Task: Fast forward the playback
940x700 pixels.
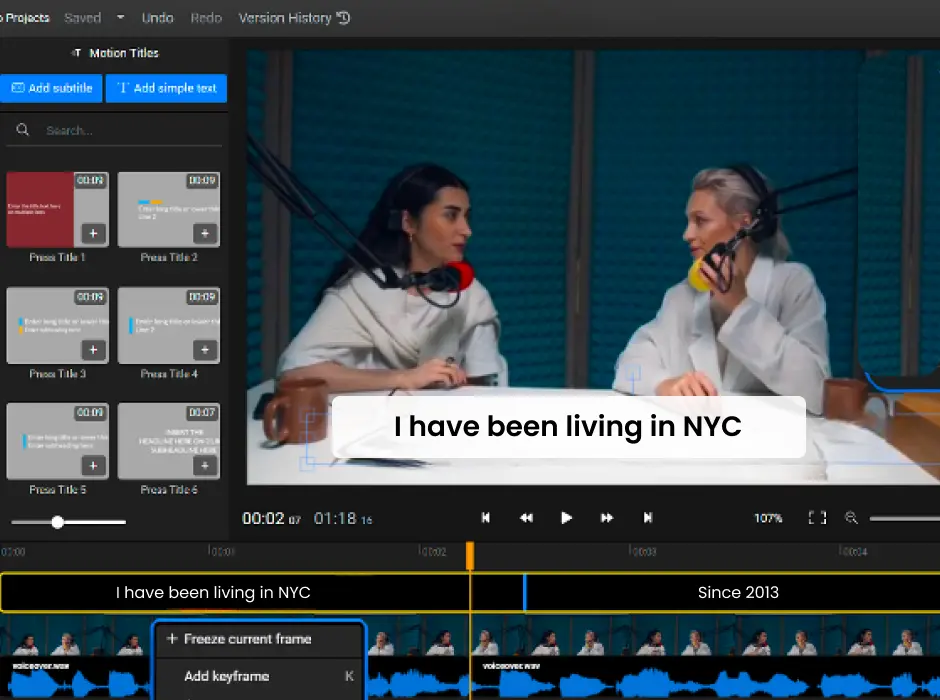Action: 607,518
